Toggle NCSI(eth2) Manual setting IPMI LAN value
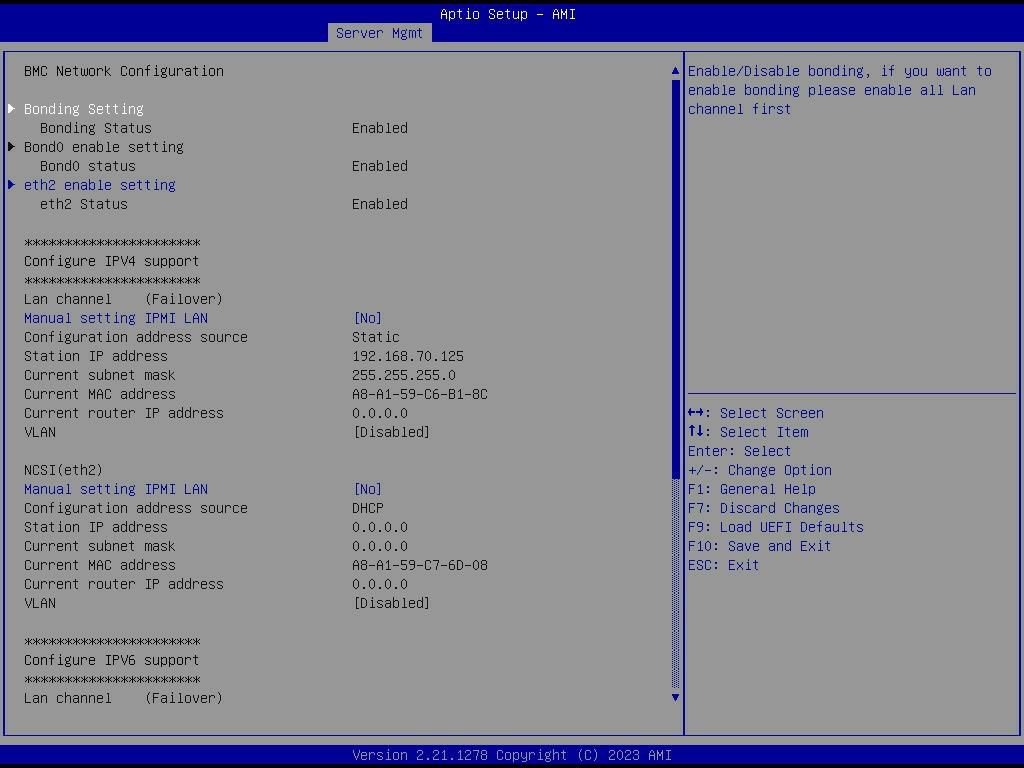The image size is (1024, 768). [368, 489]
